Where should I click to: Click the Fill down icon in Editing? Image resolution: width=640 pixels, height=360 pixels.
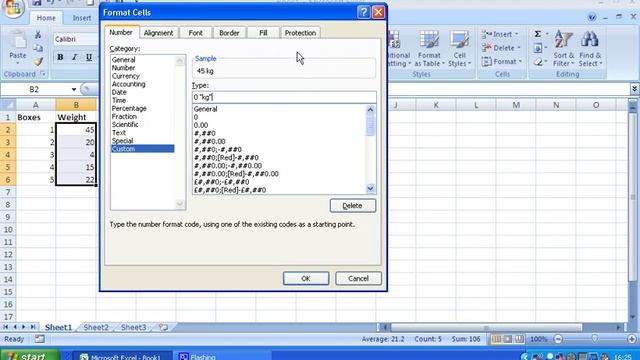pos(538,48)
